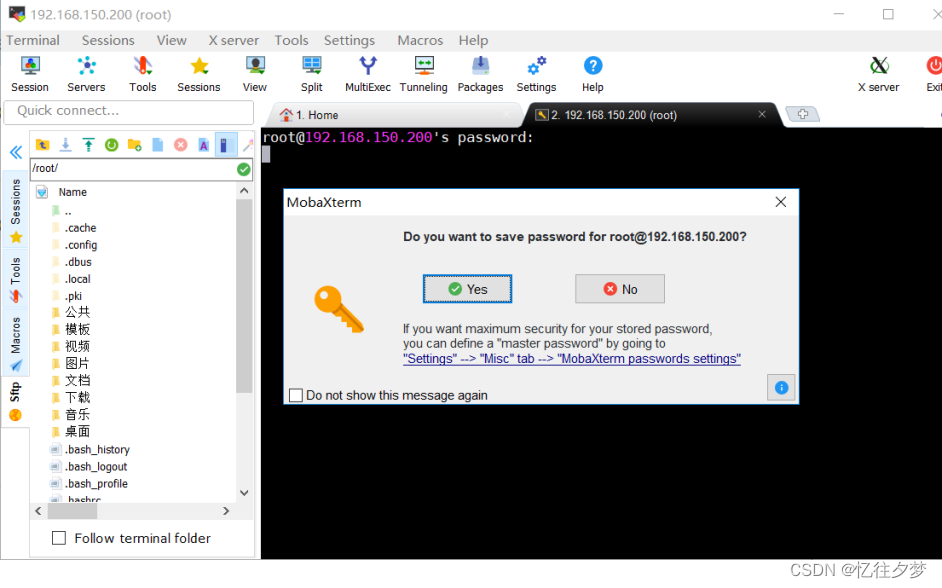
Task: Click the file list scroll-down arrow
Action: (x=244, y=493)
